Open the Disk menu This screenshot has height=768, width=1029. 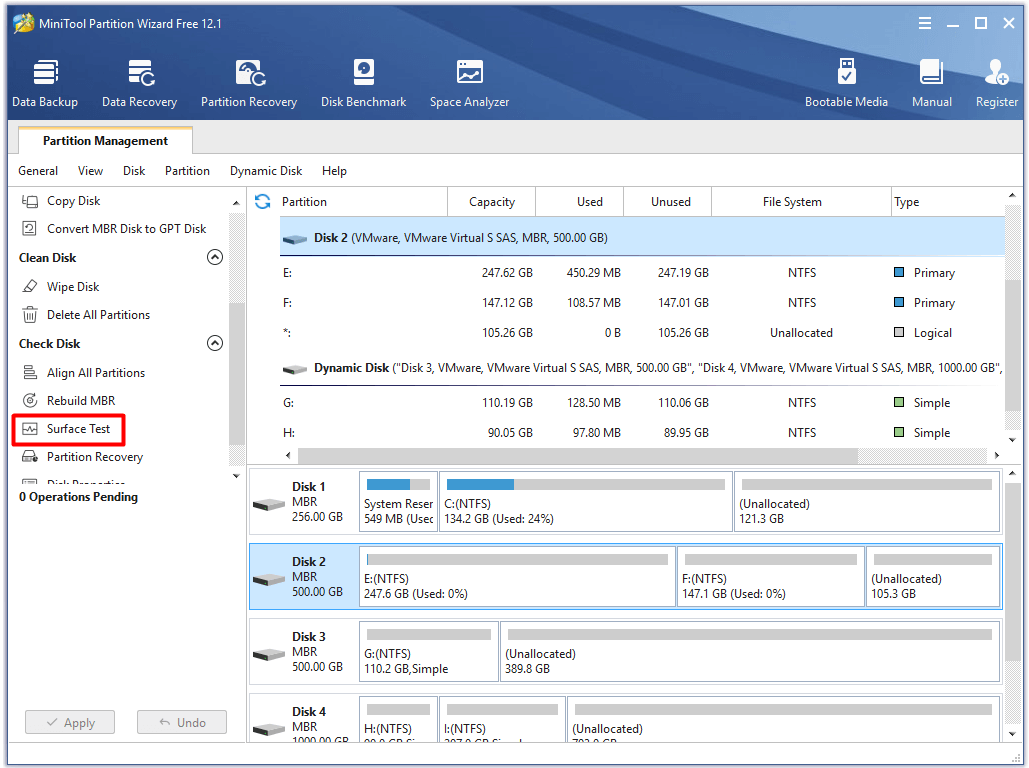point(134,171)
